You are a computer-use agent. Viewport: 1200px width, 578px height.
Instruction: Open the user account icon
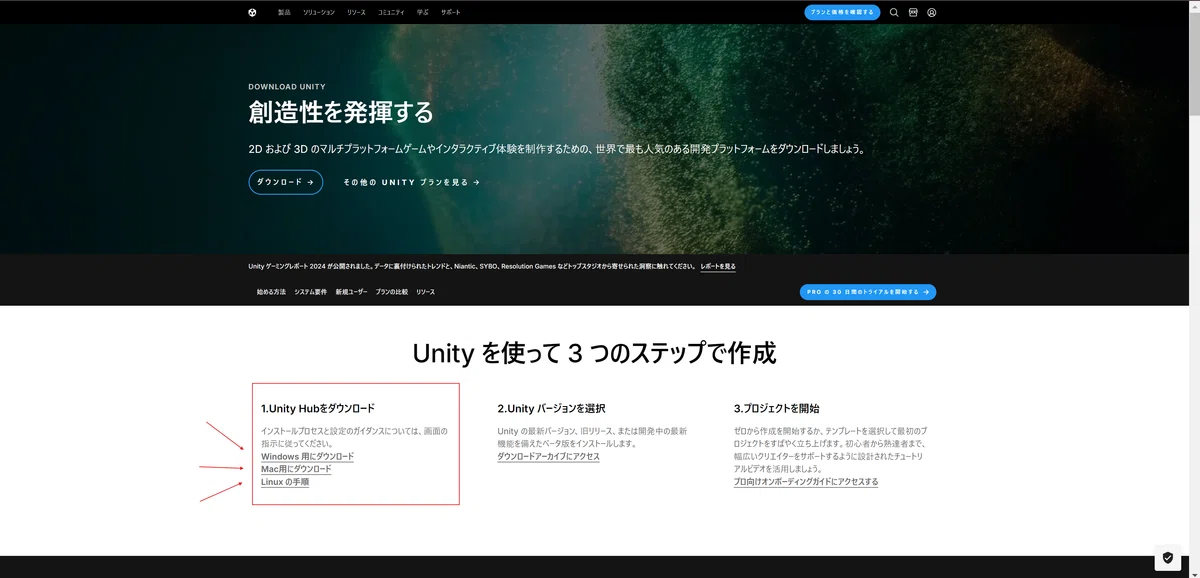click(932, 13)
